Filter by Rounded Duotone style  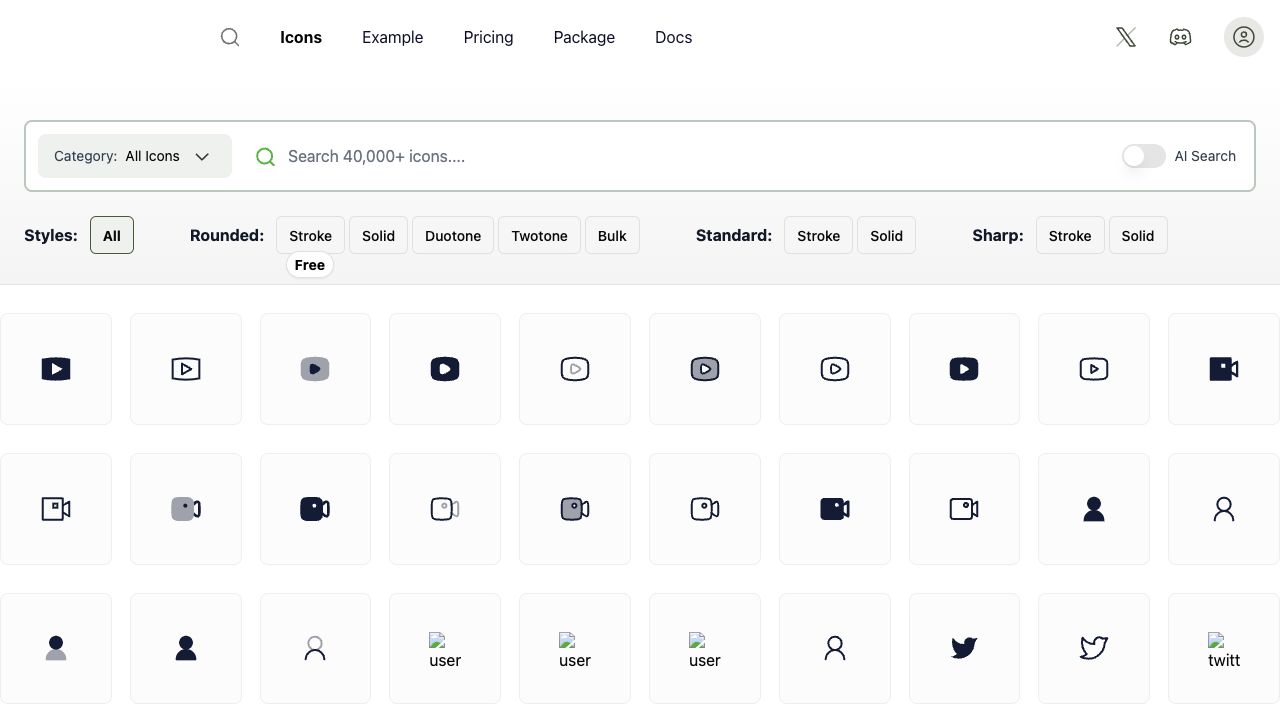(453, 236)
